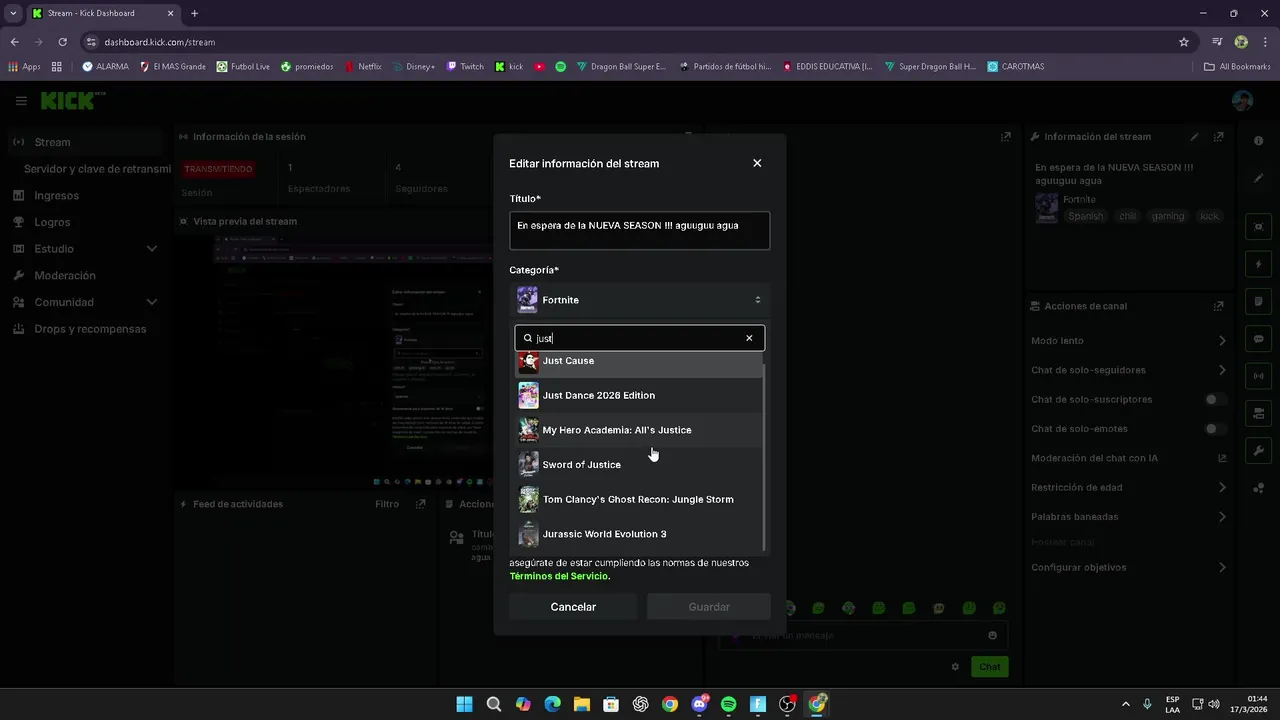Select Just Dance 2026 Edition category
The width and height of the screenshot is (1280, 720).
pyautogui.click(x=638, y=395)
